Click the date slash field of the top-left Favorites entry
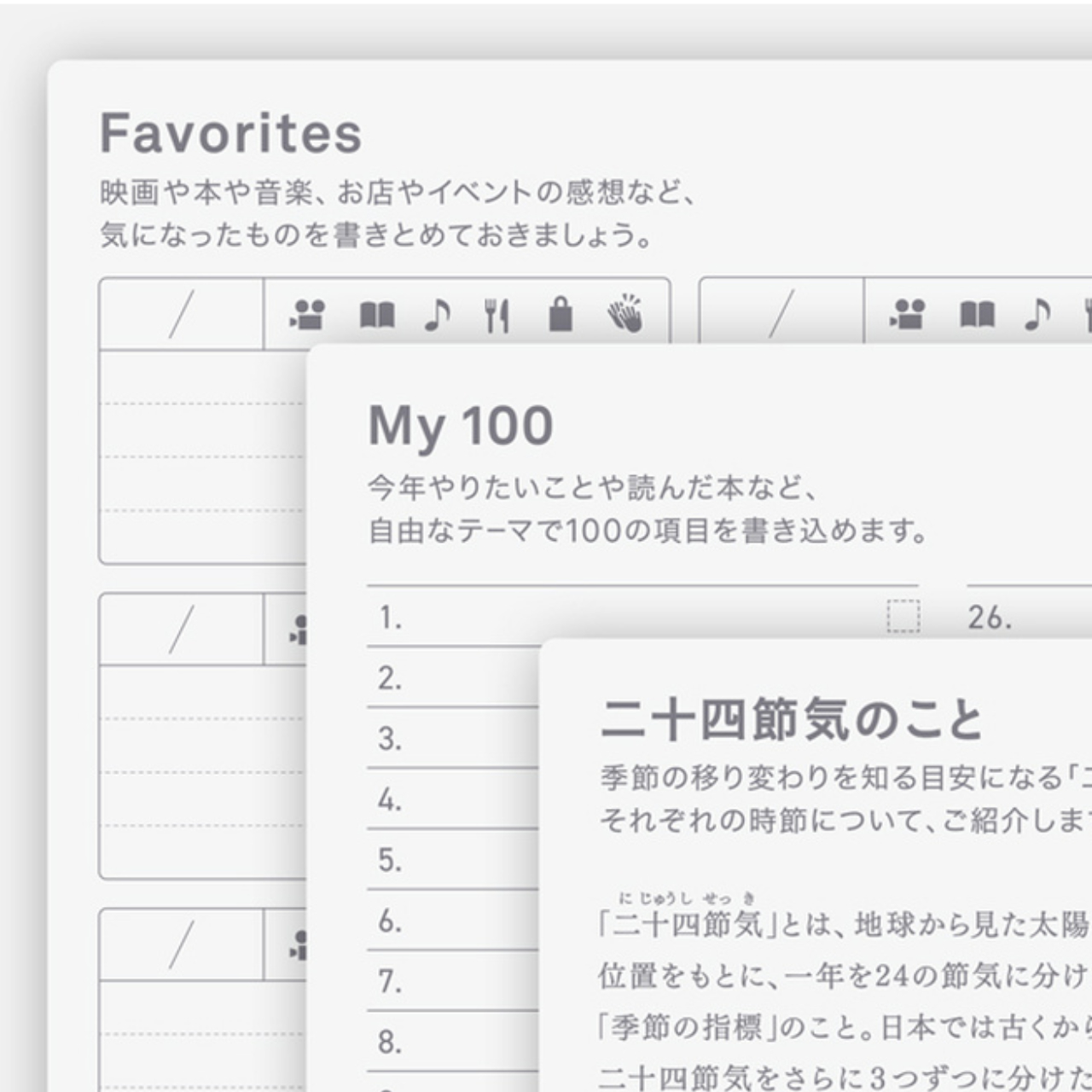The height and width of the screenshot is (1092, 1092). (x=181, y=314)
